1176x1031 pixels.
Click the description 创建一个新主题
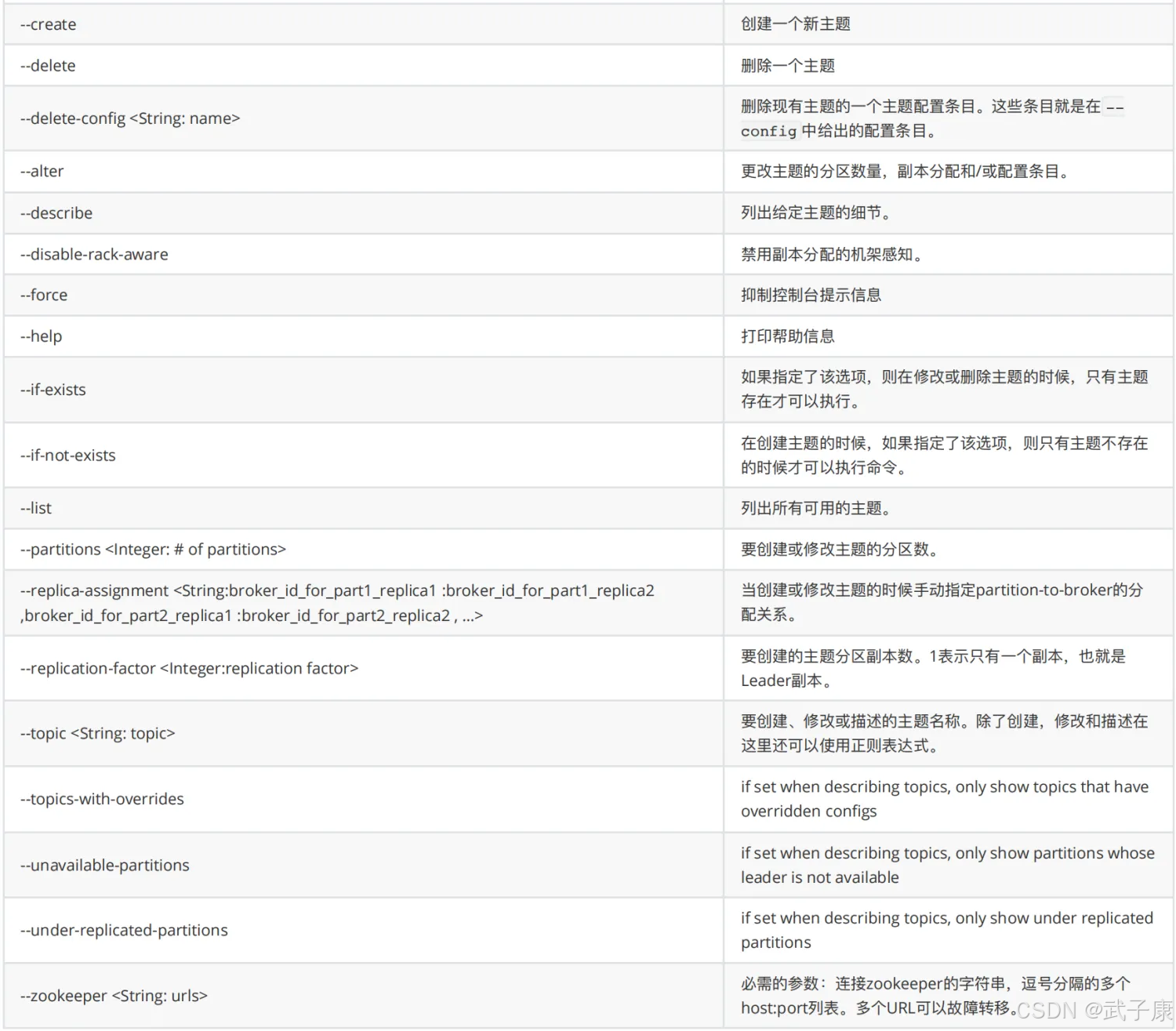[796, 24]
